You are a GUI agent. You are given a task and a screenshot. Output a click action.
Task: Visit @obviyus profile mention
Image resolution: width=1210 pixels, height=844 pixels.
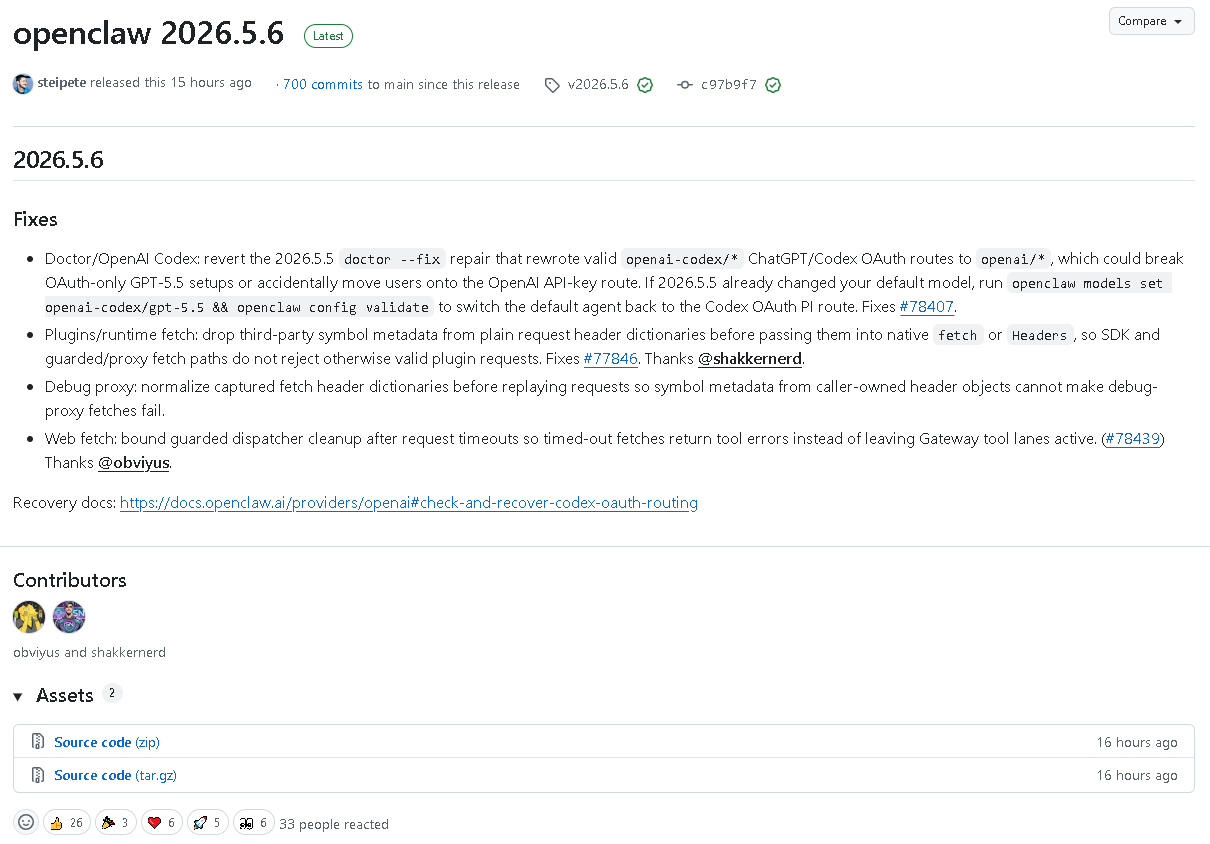134,463
